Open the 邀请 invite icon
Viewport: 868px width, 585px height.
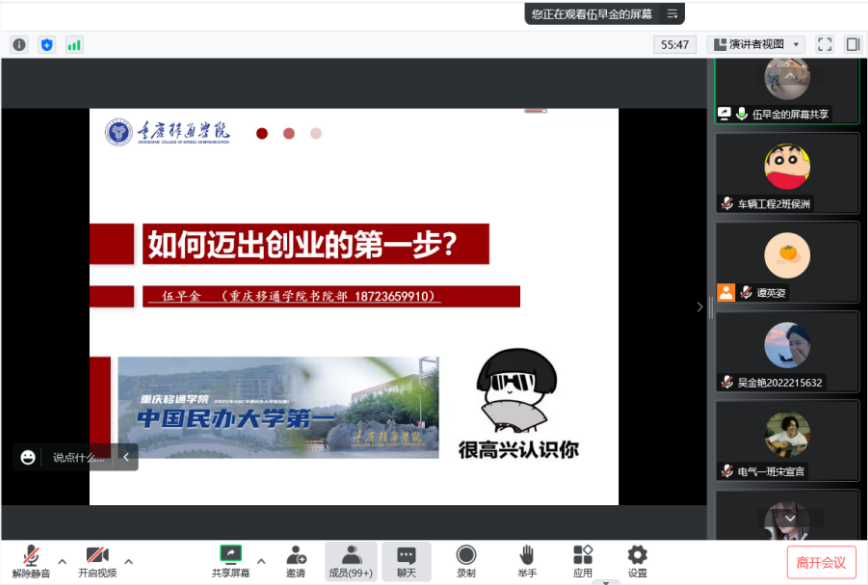[296, 560]
